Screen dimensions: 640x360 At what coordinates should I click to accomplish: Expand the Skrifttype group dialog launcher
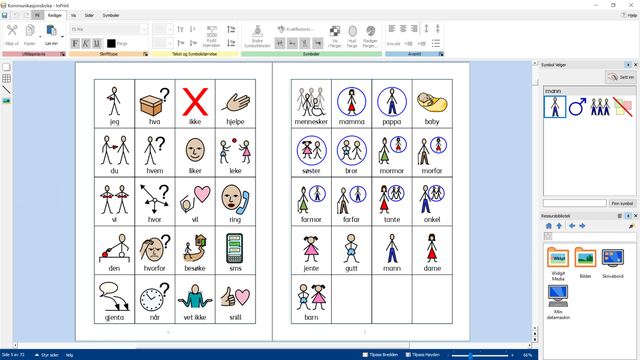tap(145, 54)
